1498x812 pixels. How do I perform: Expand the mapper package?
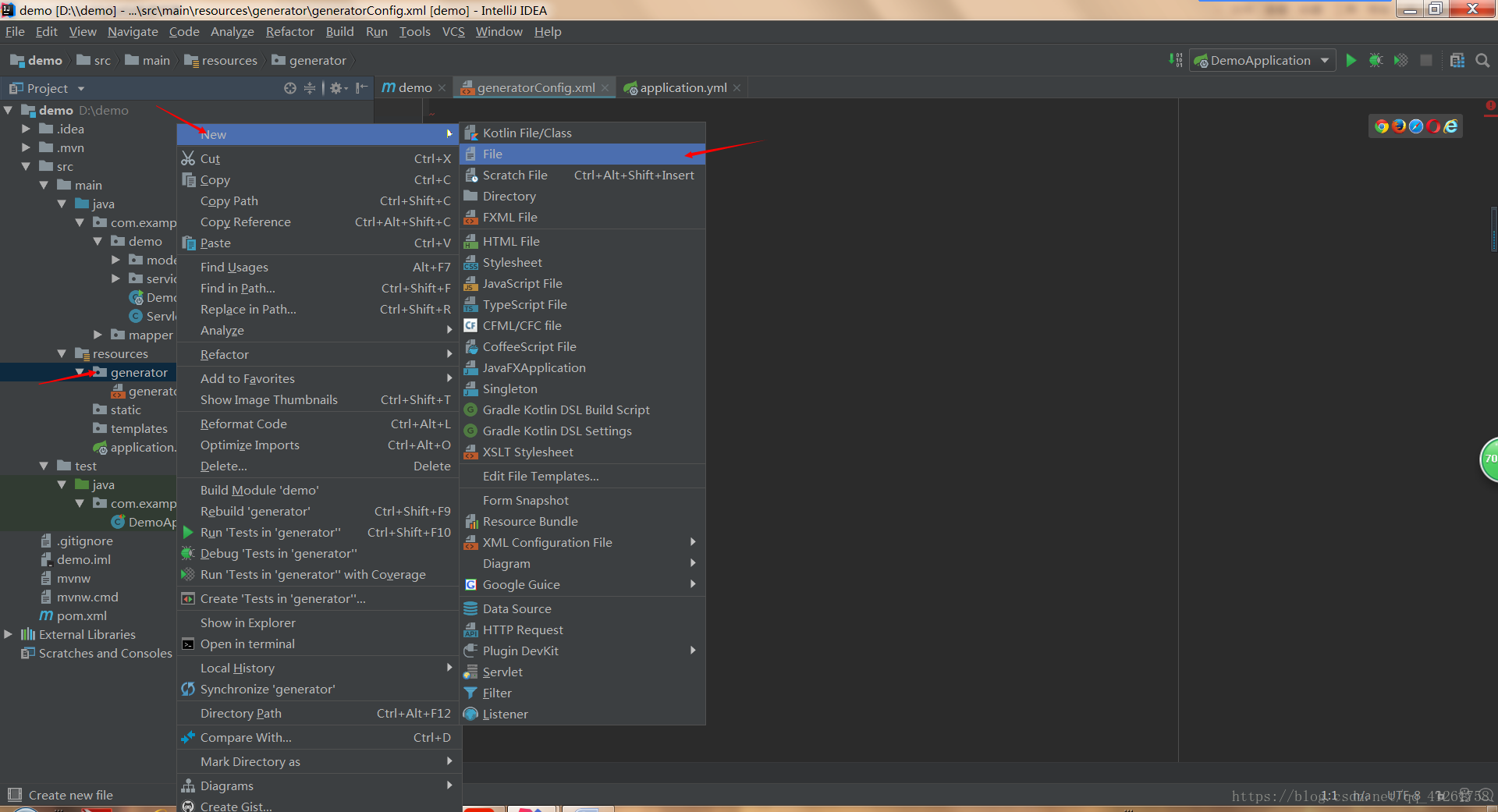(98, 335)
